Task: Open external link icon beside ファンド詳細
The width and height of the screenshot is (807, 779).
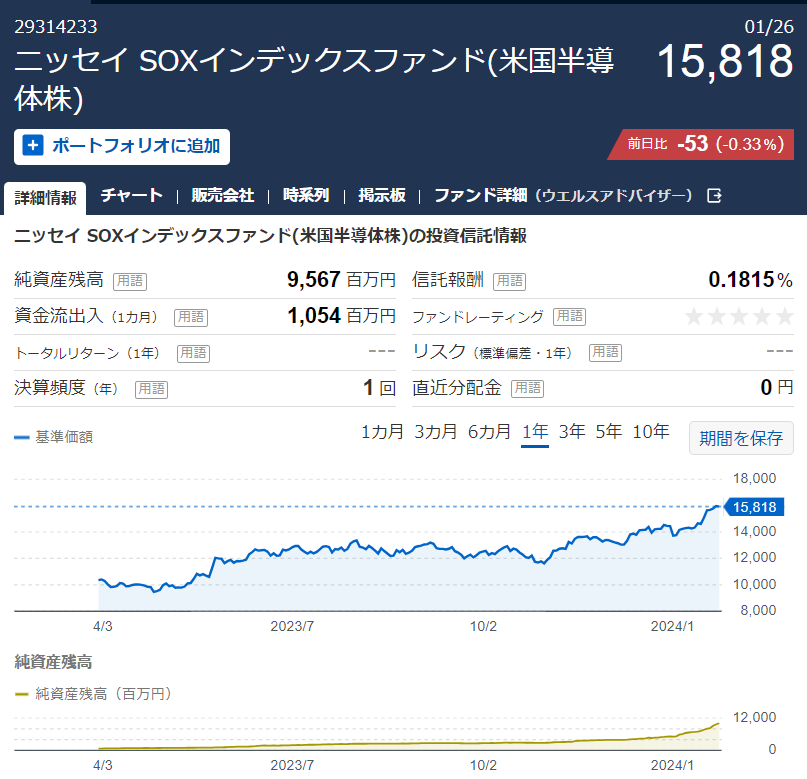Action: tap(714, 196)
